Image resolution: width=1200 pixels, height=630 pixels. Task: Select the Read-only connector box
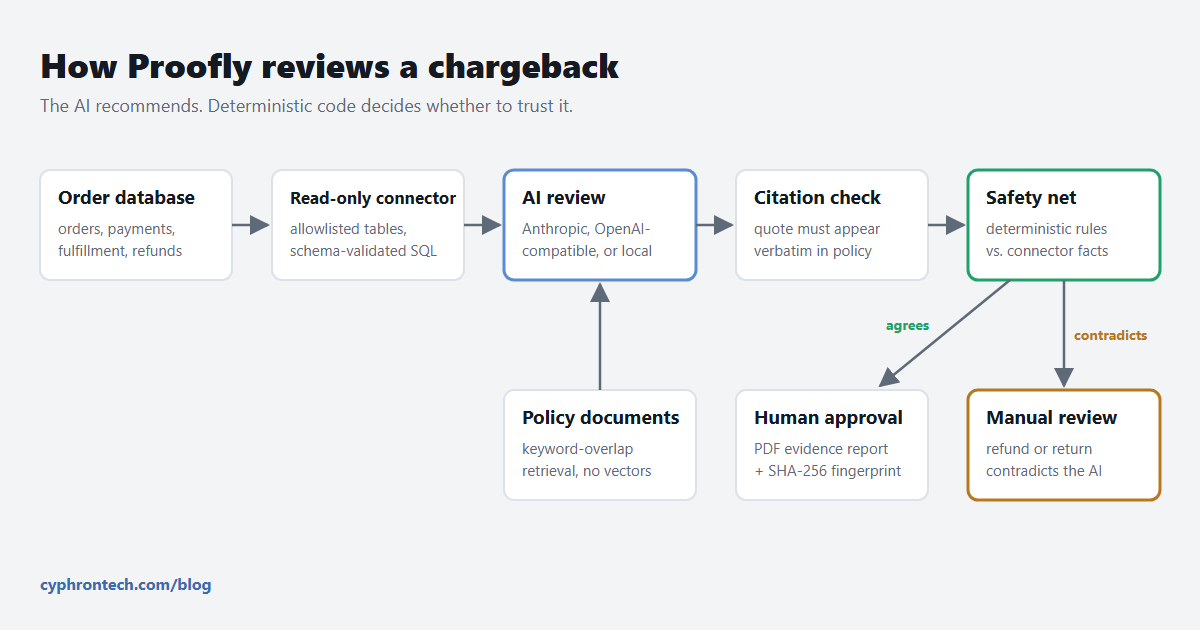coord(368,225)
